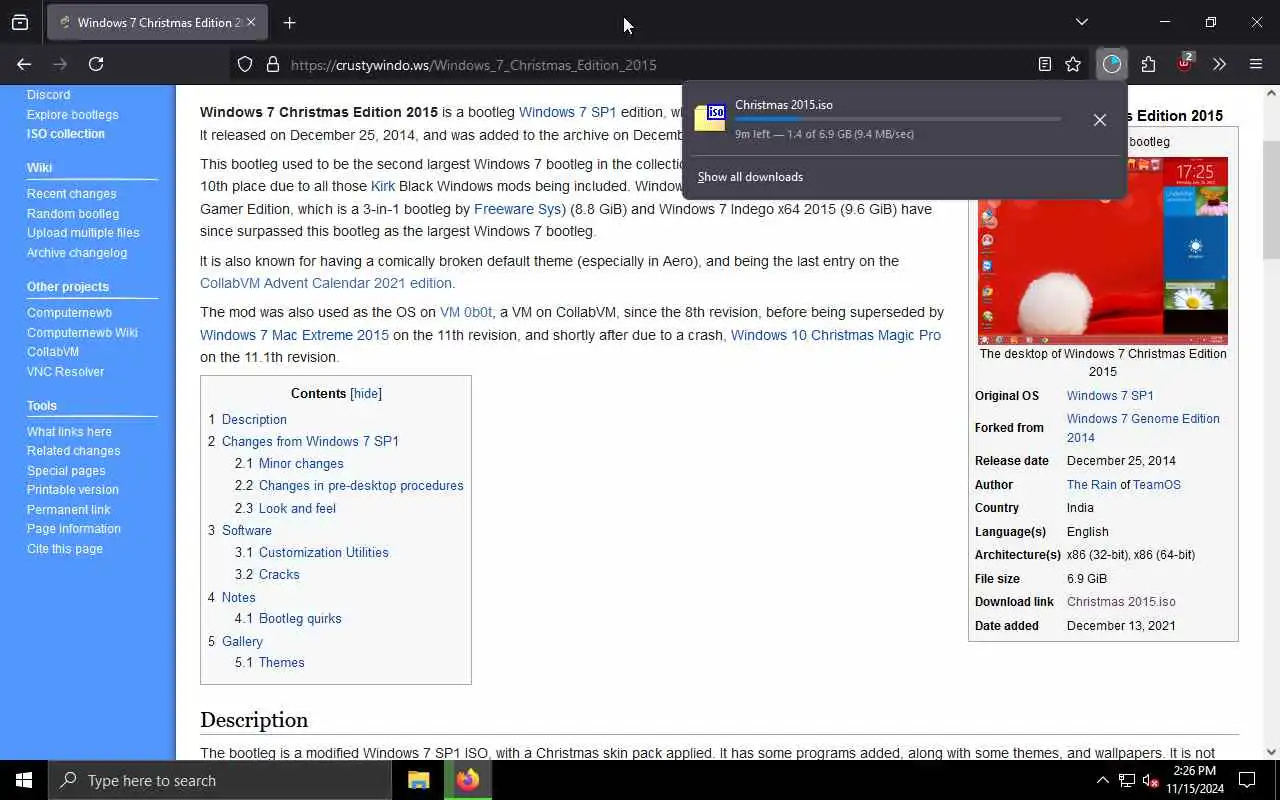Click Christmas 2015.iso infobox download link
The image size is (1280, 800).
click(1121, 602)
